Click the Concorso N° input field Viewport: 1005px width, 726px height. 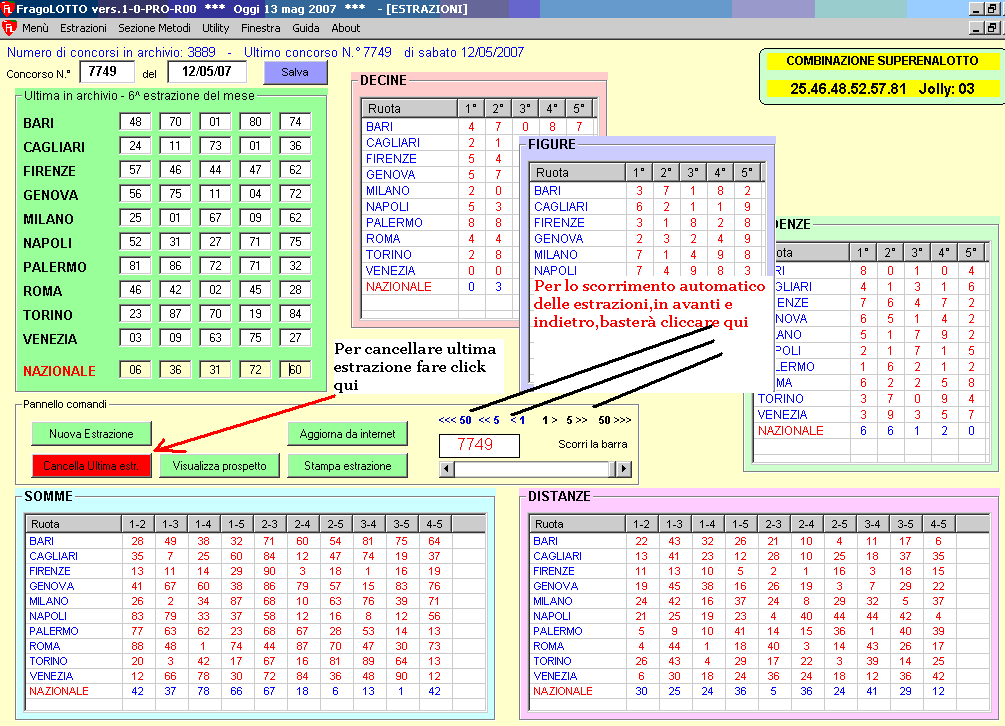tap(106, 72)
